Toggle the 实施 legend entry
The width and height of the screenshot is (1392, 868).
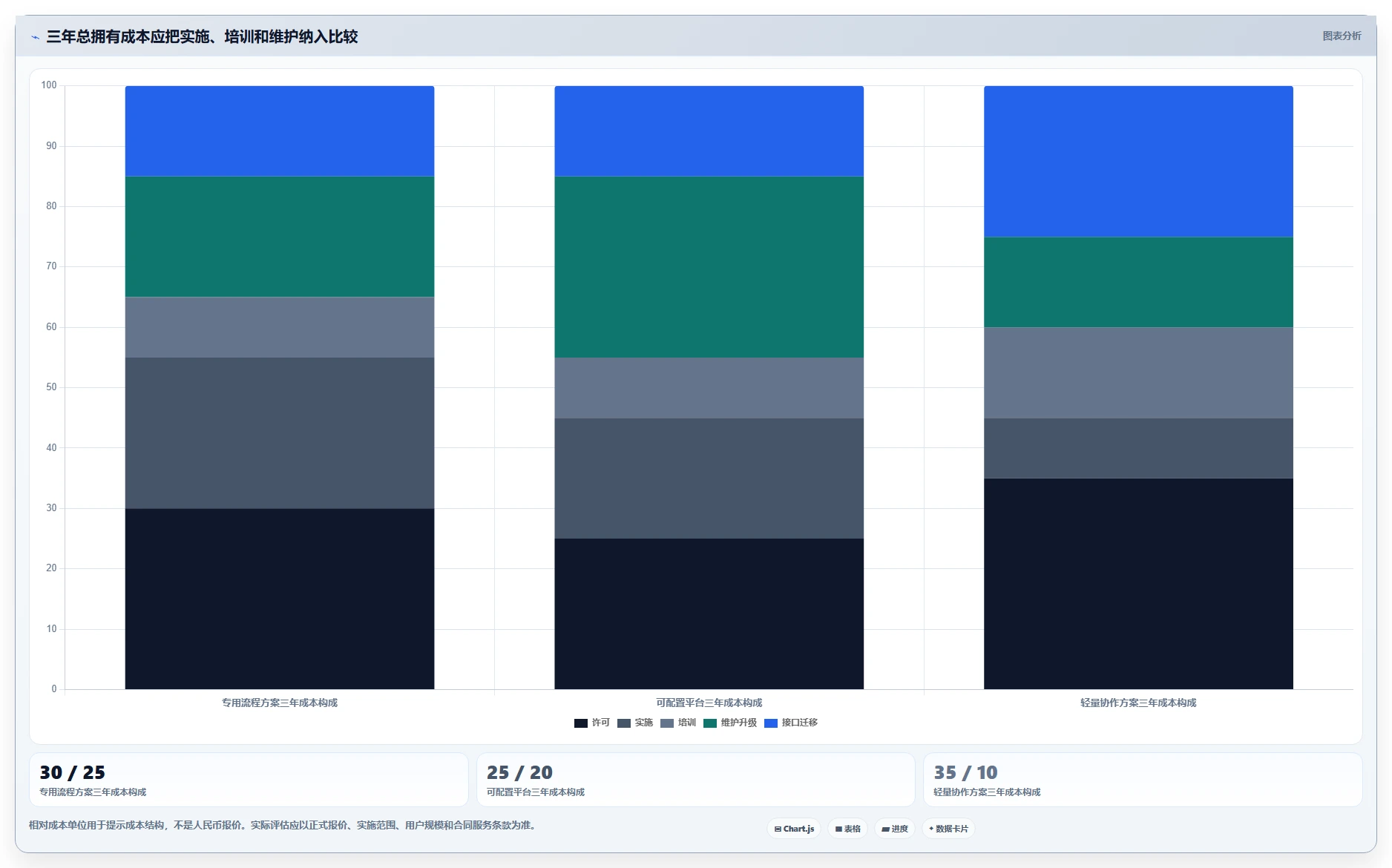[635, 723]
